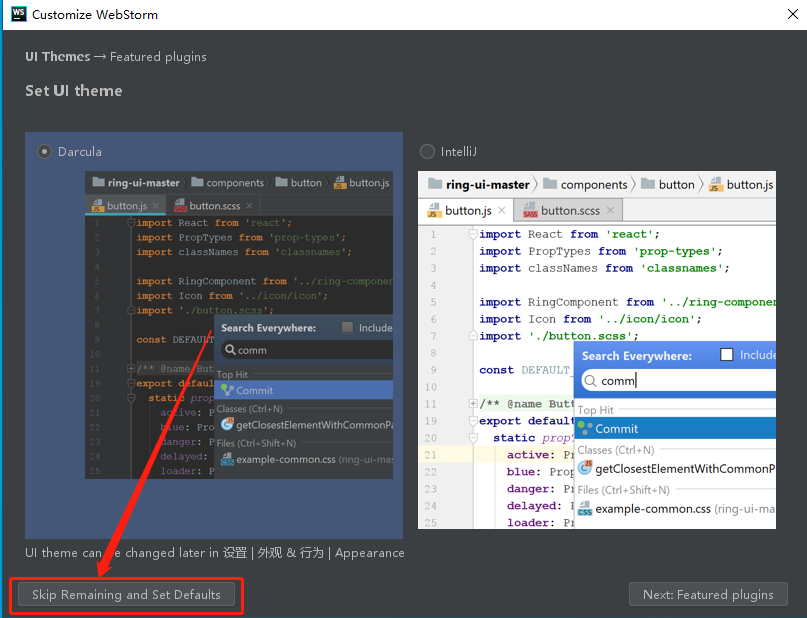Click JS icon on button.js tab, IntelliJ preview
This screenshot has width=807, height=618.
point(433,210)
